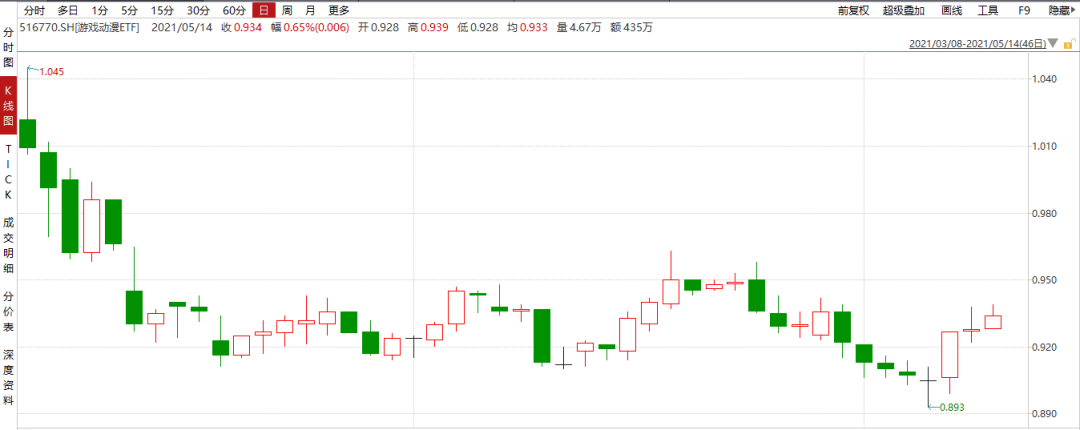The height and width of the screenshot is (430, 1080).
Task: Open the 前复权 price adjustment option
Action: click(x=854, y=10)
